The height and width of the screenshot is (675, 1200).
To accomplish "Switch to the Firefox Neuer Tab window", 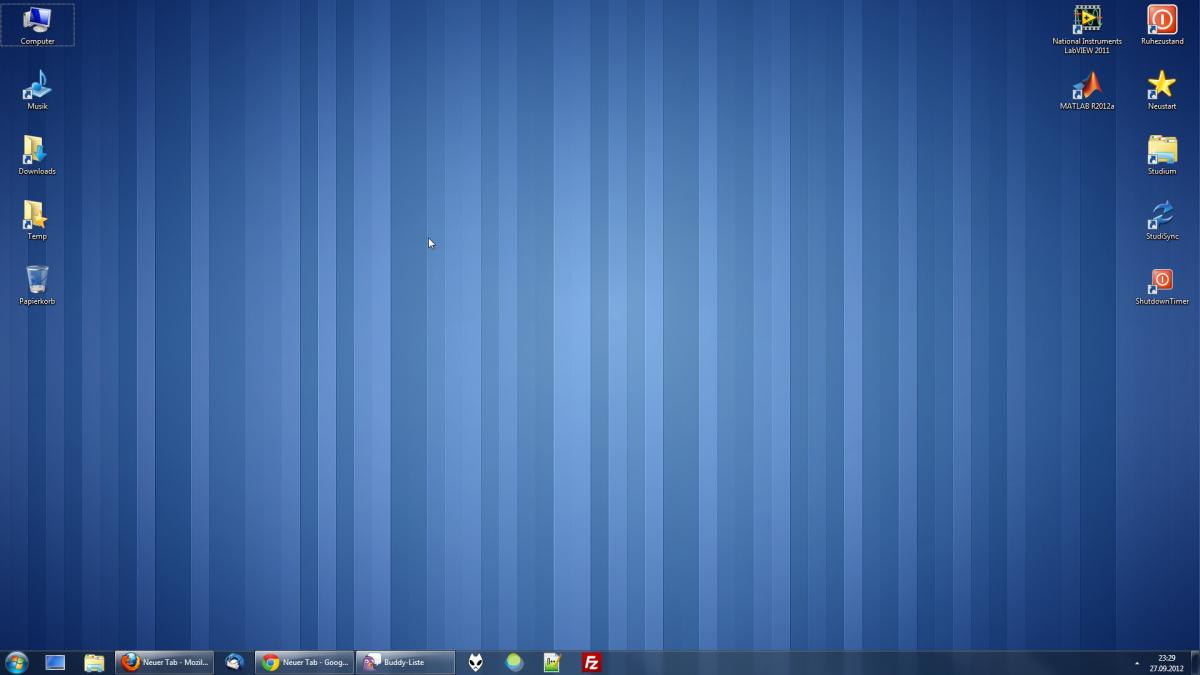I will (x=165, y=662).
